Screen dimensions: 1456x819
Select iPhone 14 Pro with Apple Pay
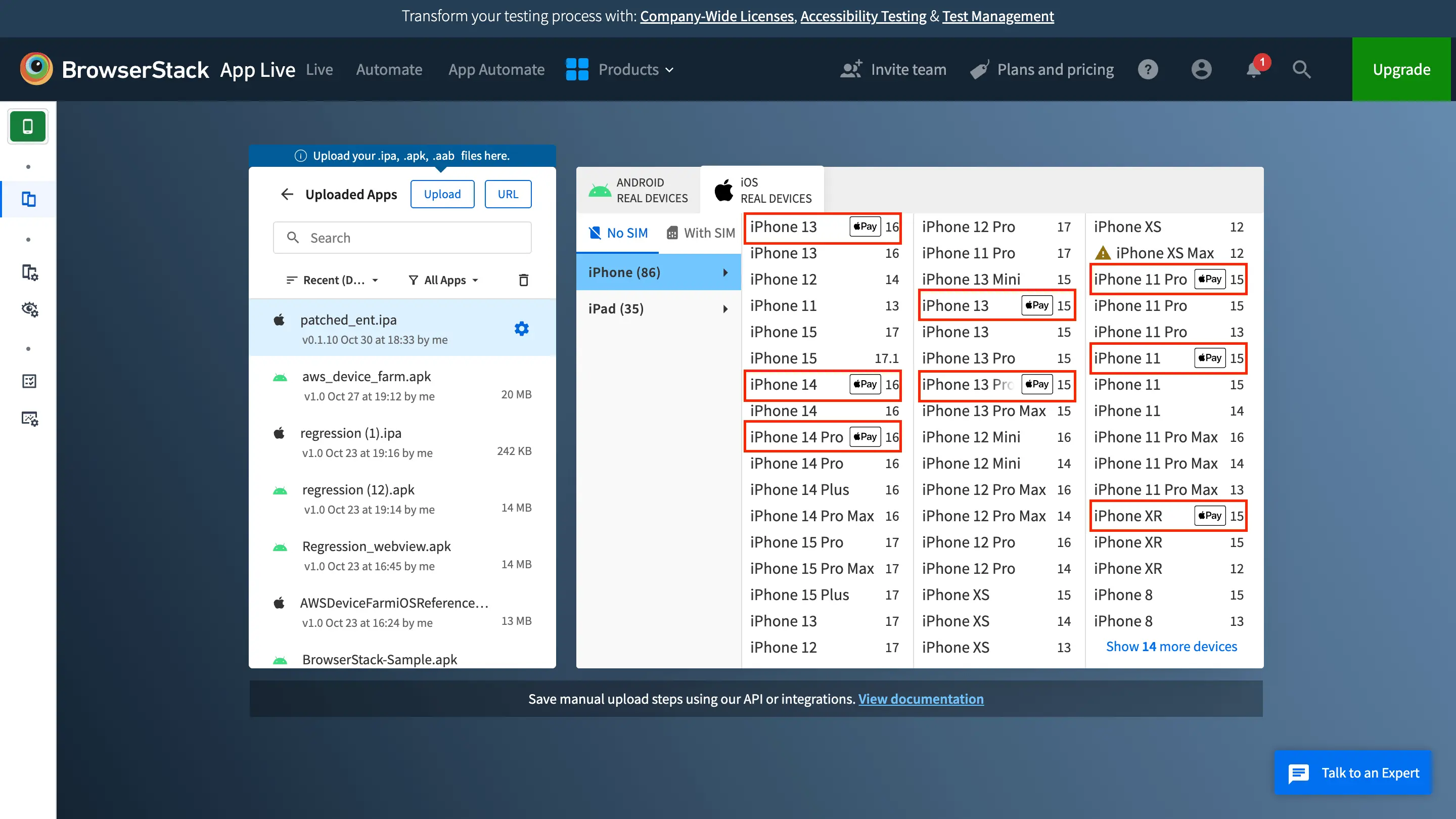tap(823, 437)
